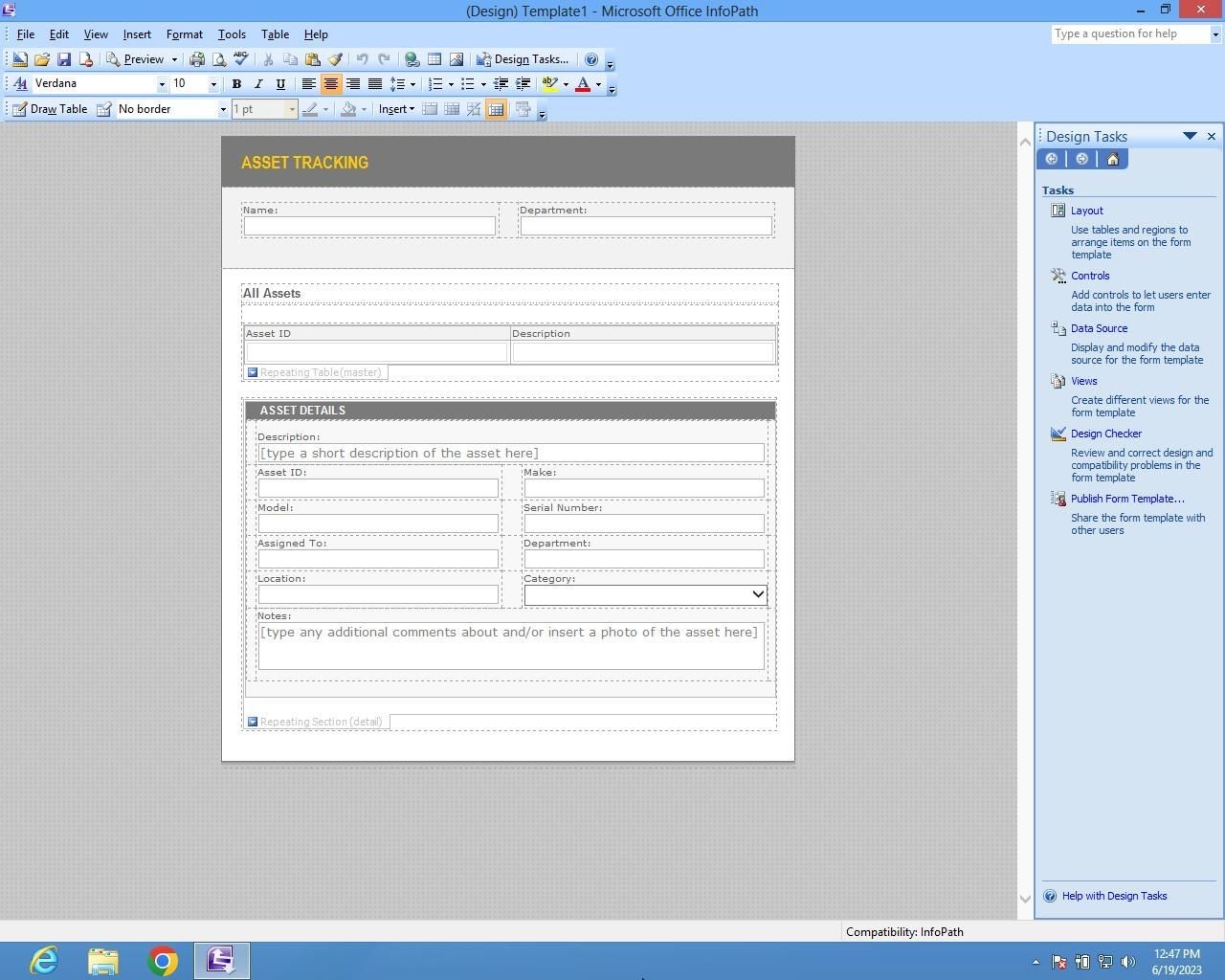The image size is (1225, 980).
Task: Click the Name text field in the form
Action: (x=369, y=226)
